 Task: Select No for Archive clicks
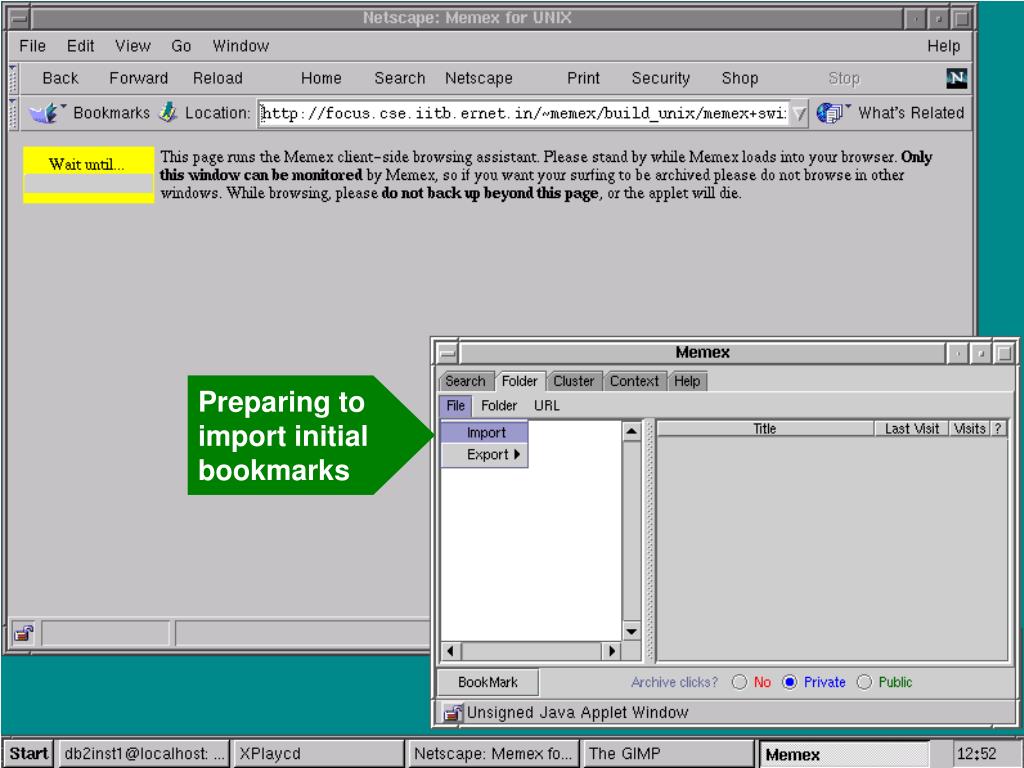click(x=739, y=682)
